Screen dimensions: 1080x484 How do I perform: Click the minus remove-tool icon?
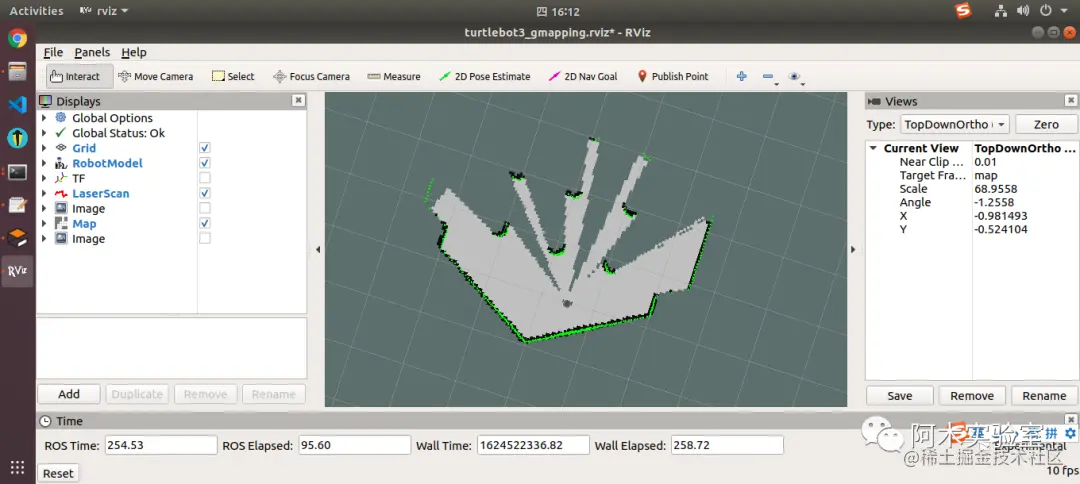(769, 76)
